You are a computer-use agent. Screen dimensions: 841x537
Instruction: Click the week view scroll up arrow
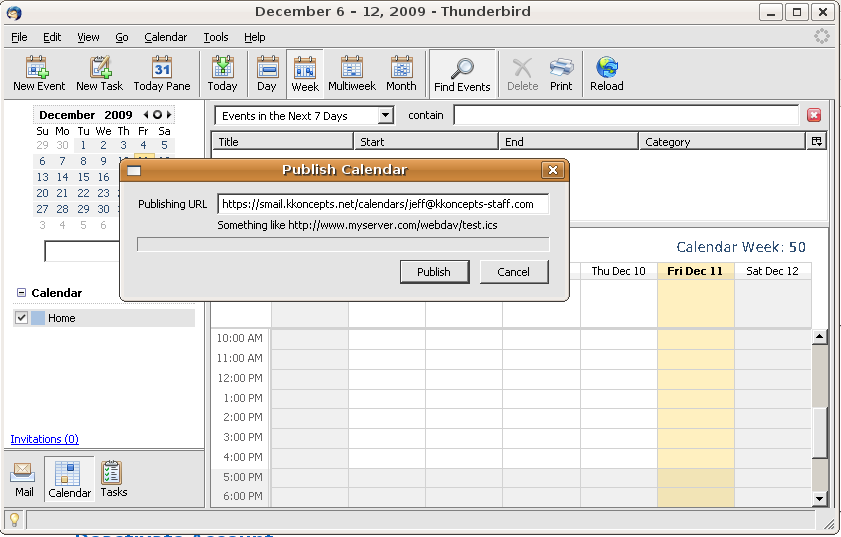tap(819, 337)
